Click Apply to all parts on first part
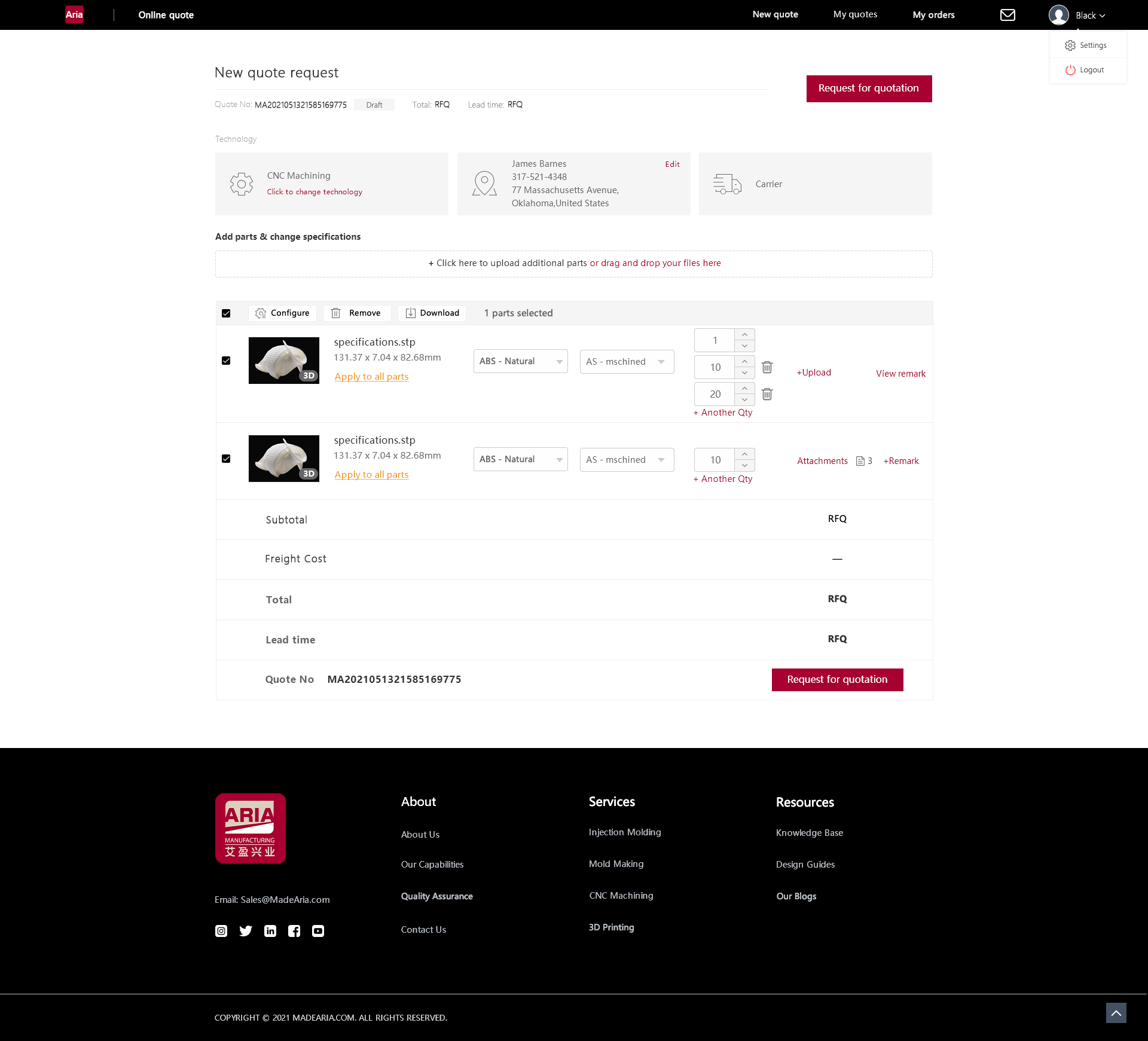This screenshot has width=1148, height=1041. [x=371, y=377]
